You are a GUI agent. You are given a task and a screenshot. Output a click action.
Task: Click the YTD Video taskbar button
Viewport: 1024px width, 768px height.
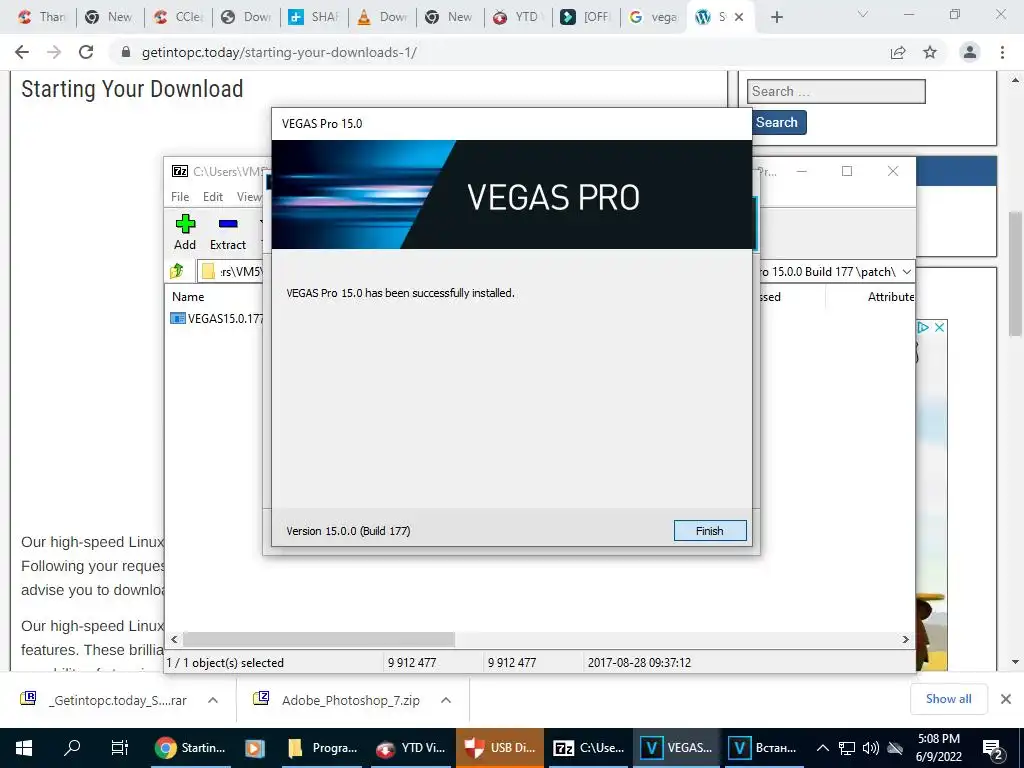point(411,747)
